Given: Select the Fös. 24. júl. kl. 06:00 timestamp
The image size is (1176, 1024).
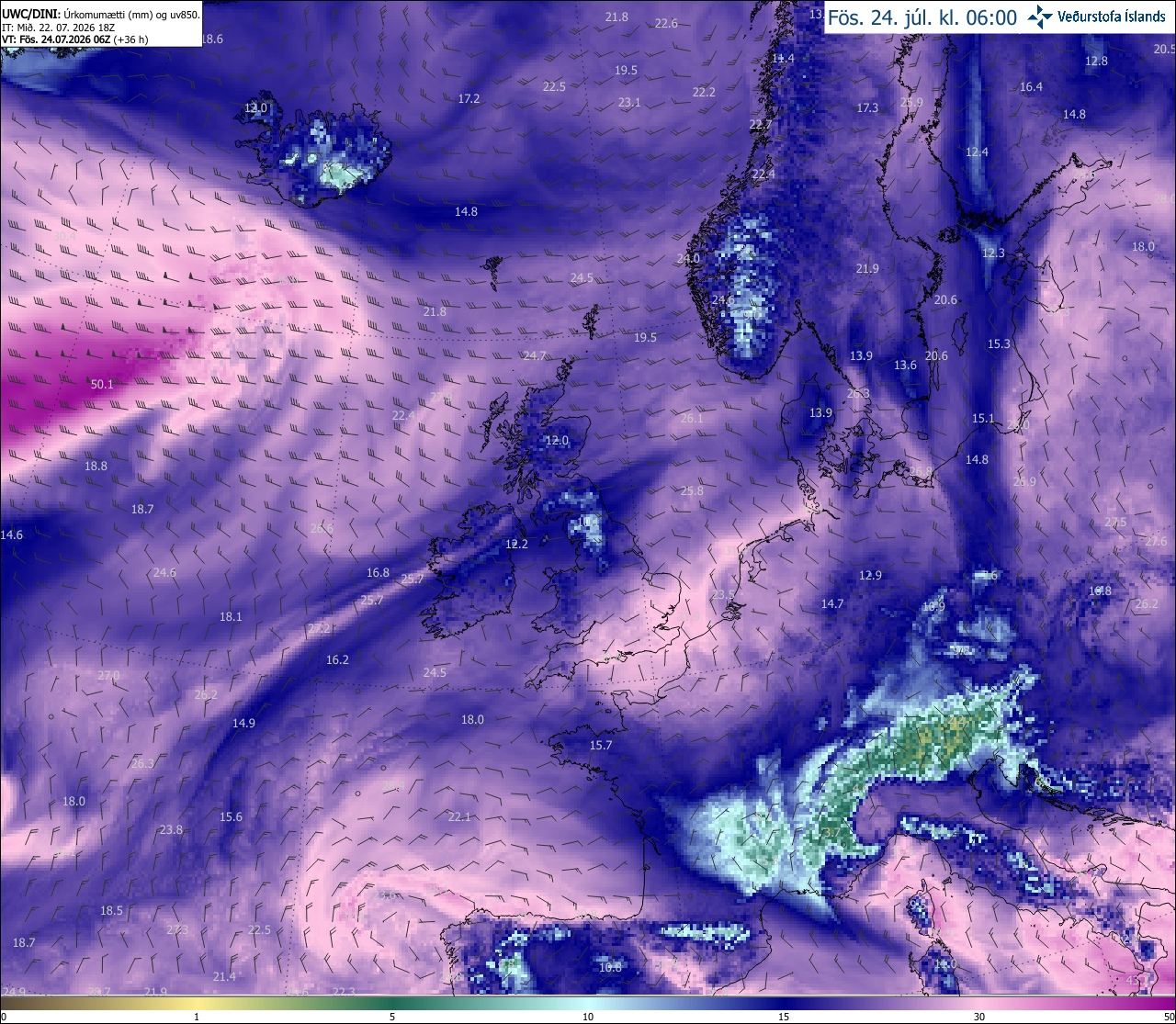Looking at the screenshot, I should [x=922, y=18].
